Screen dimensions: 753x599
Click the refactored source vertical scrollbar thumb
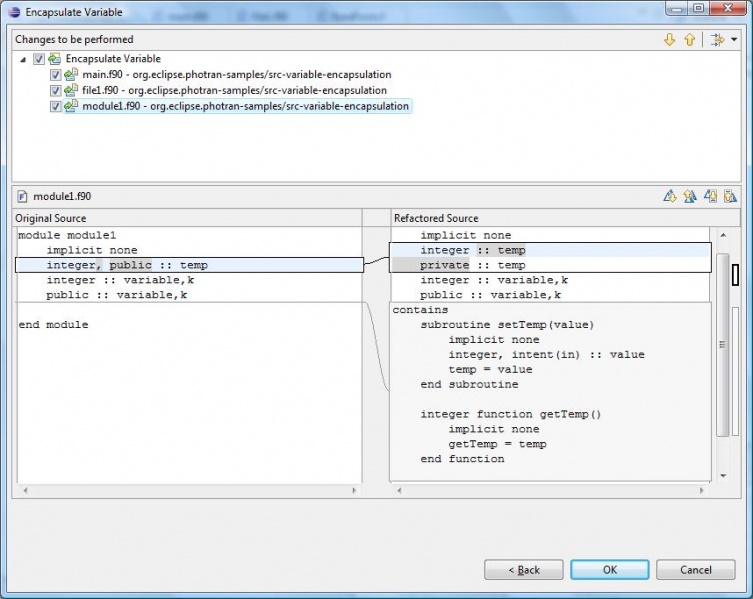[x=722, y=344]
